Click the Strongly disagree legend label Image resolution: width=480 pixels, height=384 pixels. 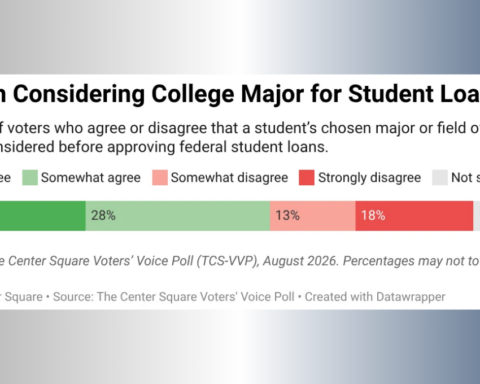pyautogui.click(x=369, y=178)
